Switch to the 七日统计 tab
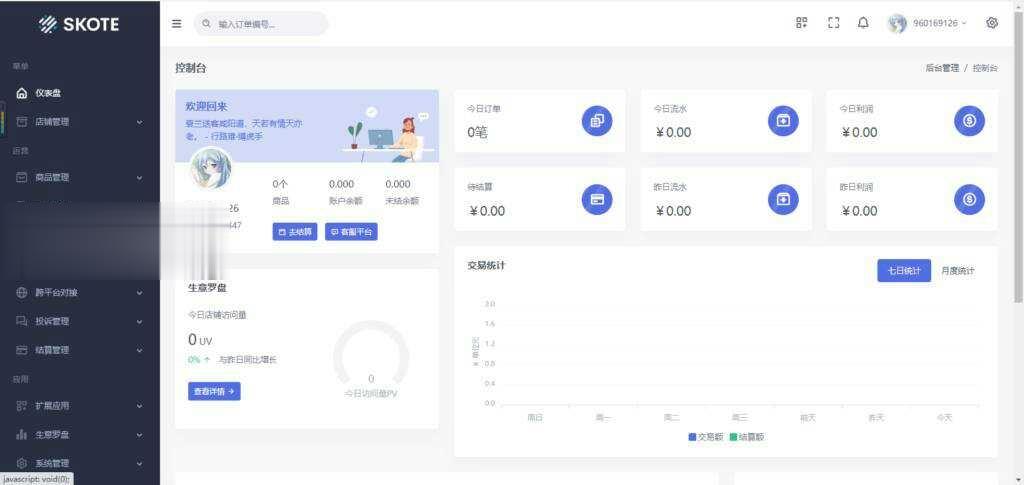The width and height of the screenshot is (1024, 485). [x=904, y=271]
